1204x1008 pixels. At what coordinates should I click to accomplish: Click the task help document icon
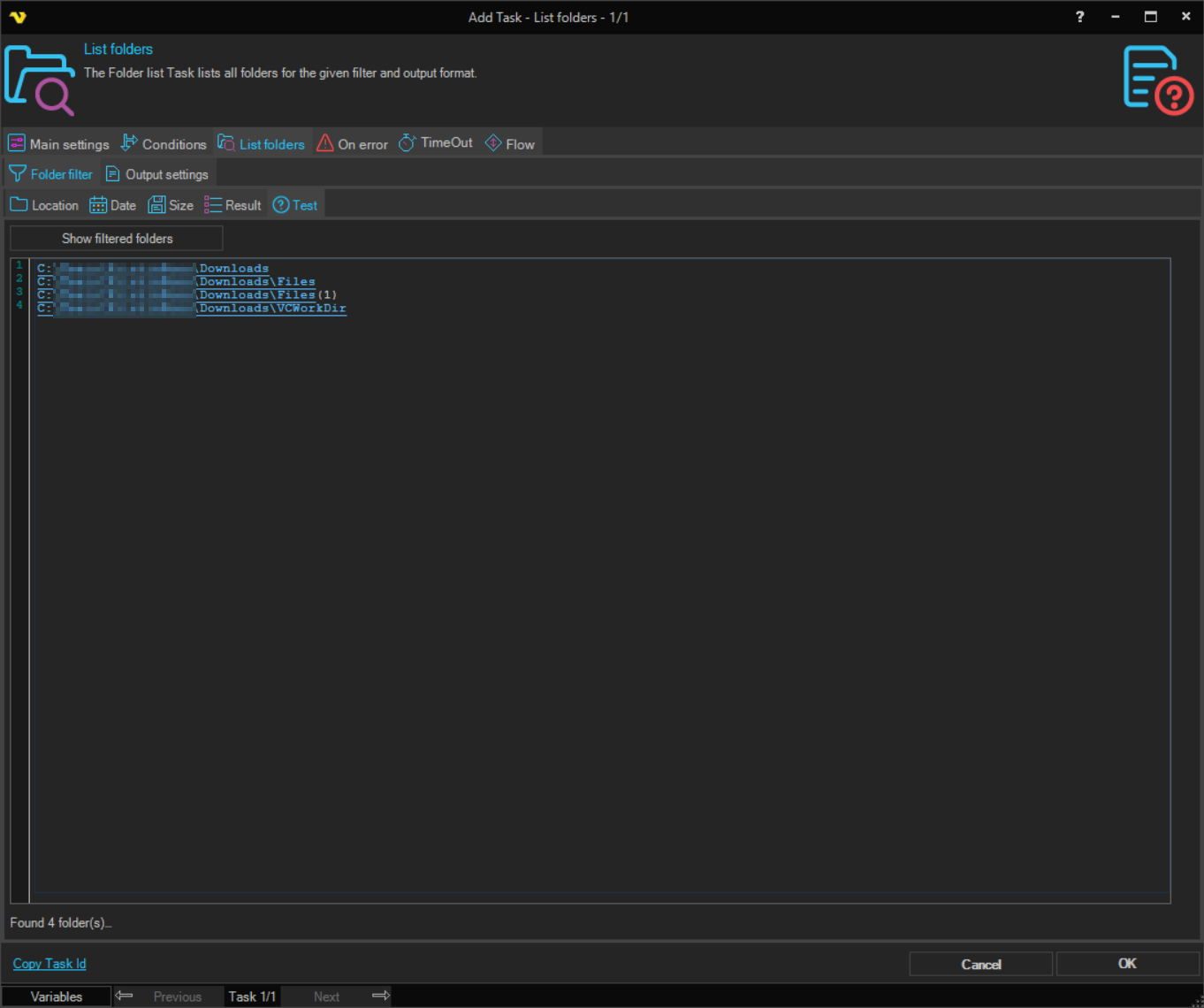[x=1157, y=80]
